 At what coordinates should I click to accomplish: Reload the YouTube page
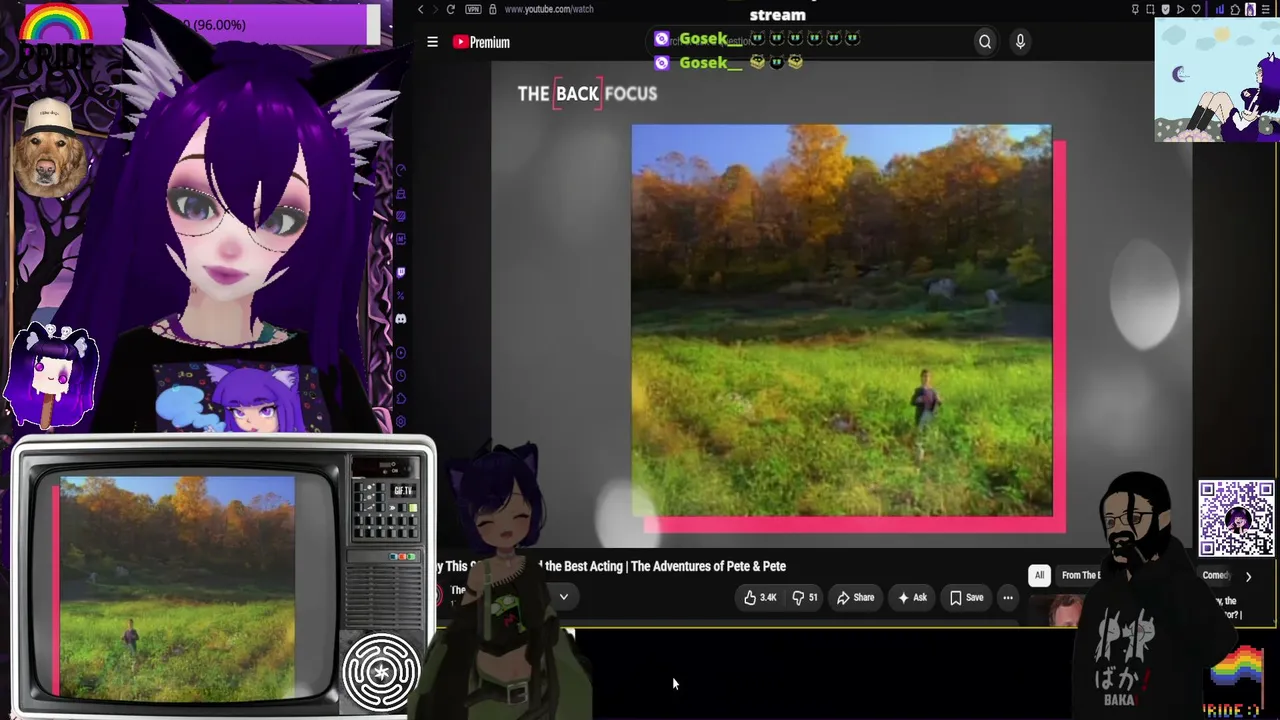tap(451, 9)
